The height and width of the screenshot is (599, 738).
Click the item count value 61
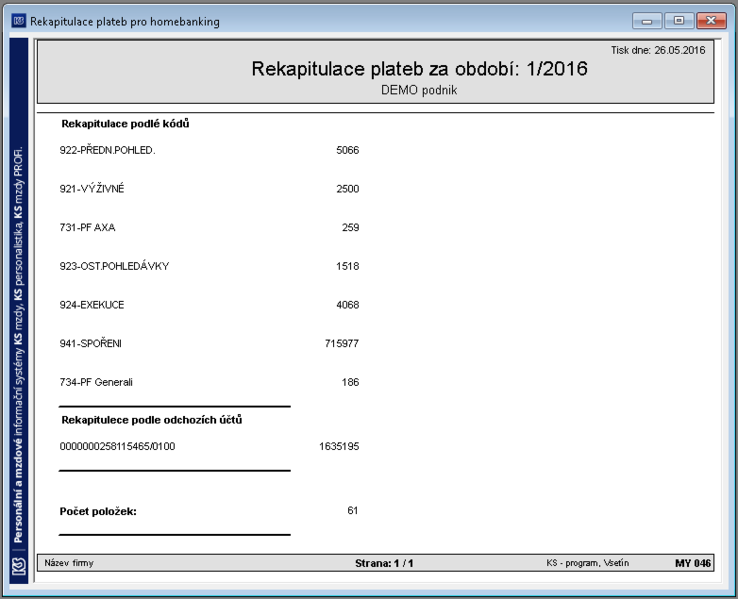[353, 511]
